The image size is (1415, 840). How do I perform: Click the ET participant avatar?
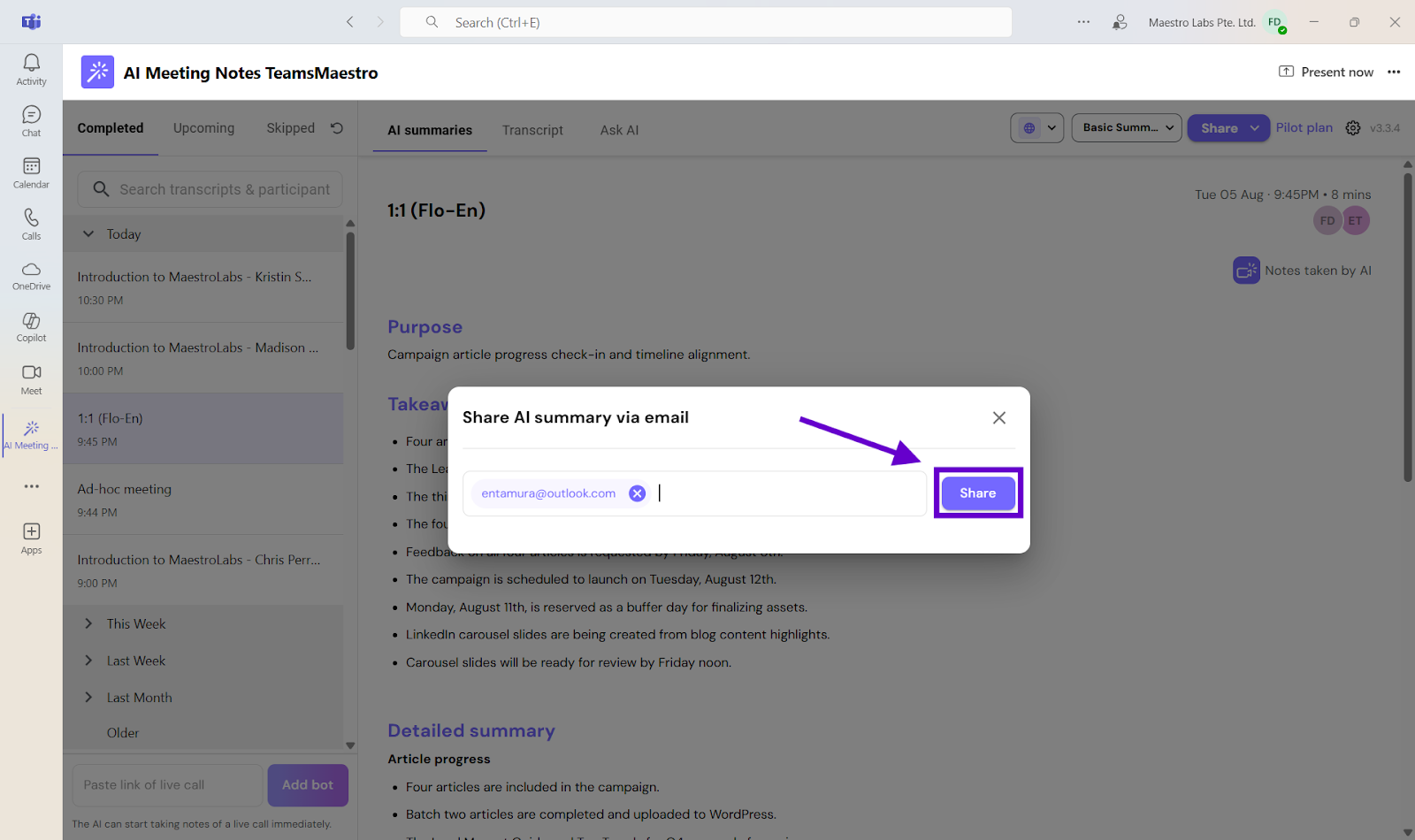tap(1356, 221)
